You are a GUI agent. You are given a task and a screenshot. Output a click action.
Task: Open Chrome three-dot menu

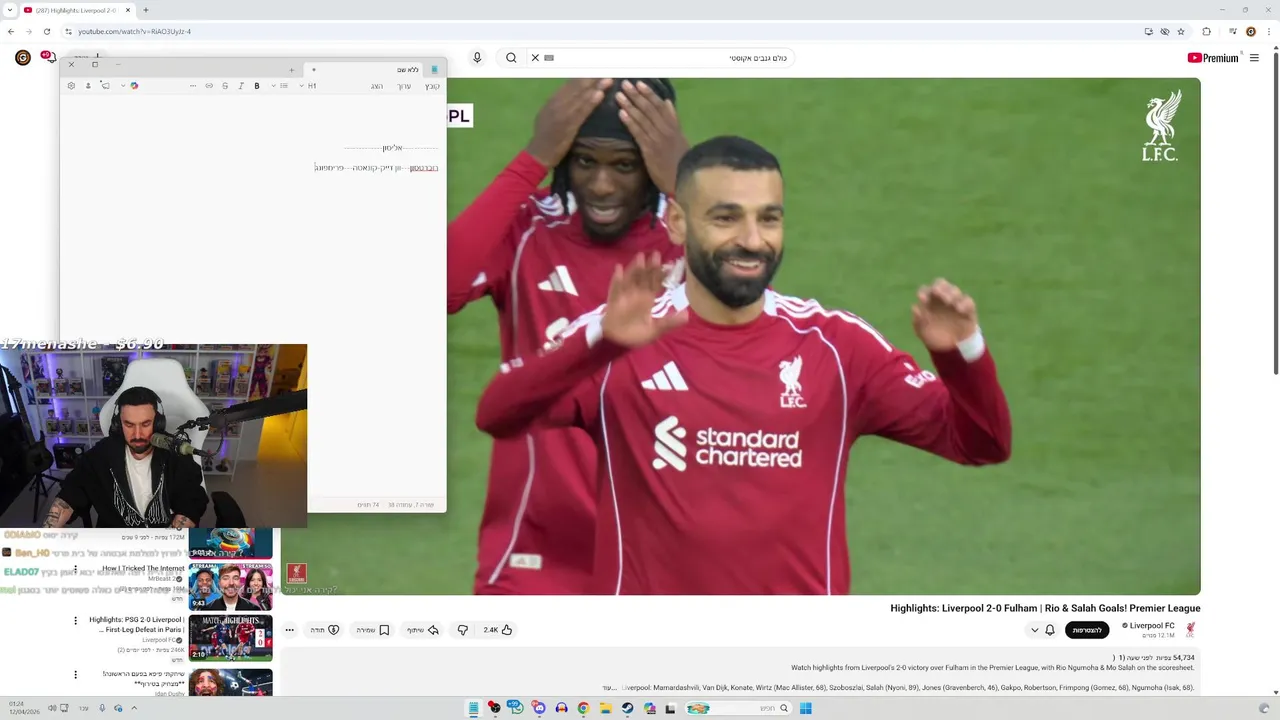click(x=1268, y=32)
